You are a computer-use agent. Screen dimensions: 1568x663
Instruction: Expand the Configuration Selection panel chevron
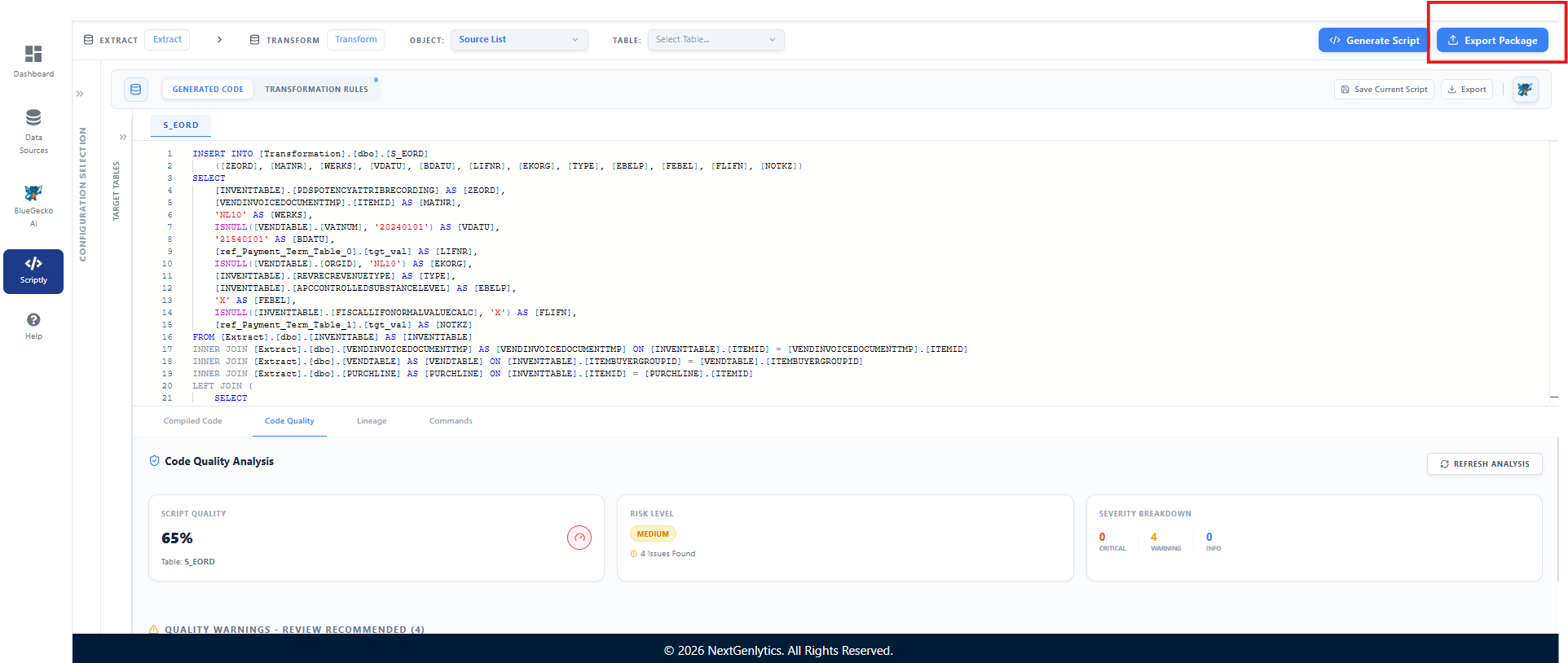tap(80, 94)
